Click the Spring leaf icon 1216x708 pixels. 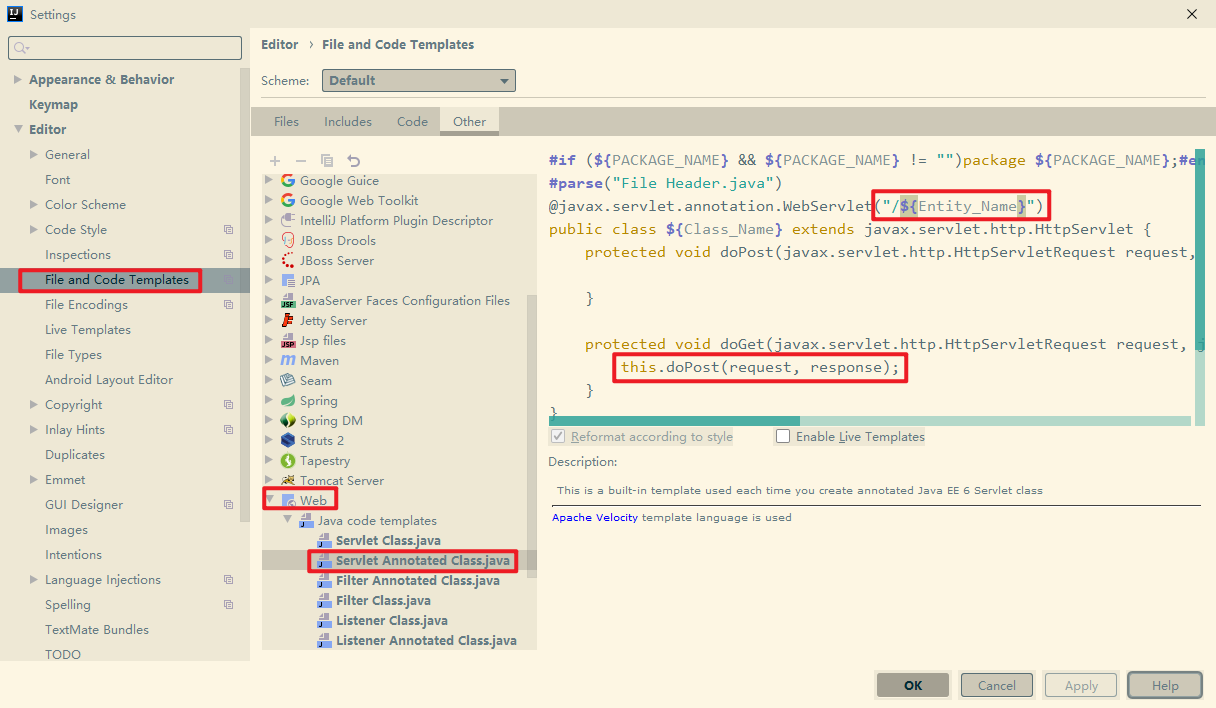288,401
